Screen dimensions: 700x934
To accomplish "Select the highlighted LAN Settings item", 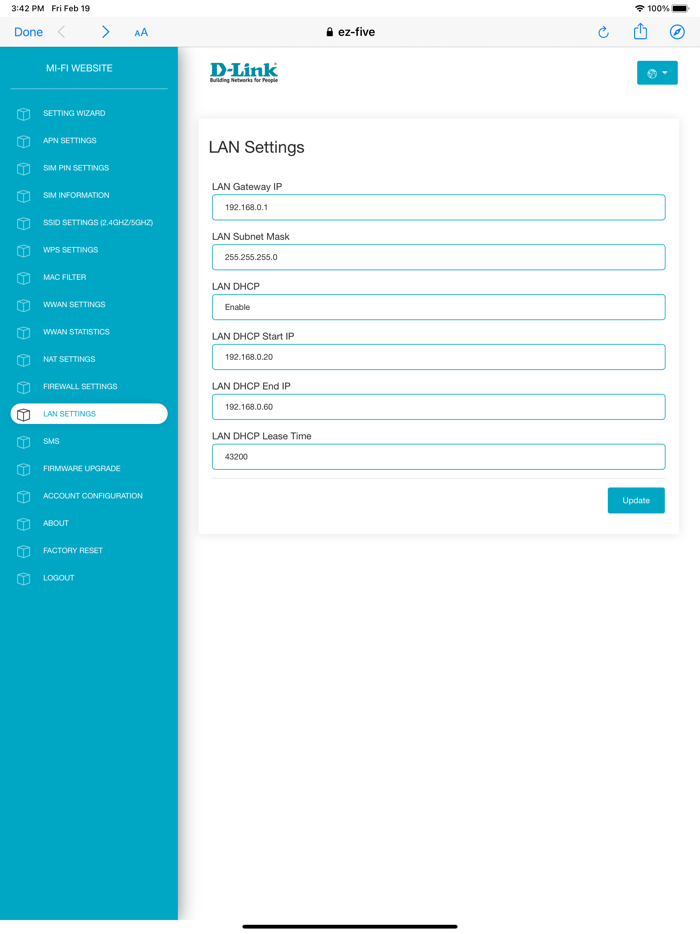I will [x=89, y=414].
